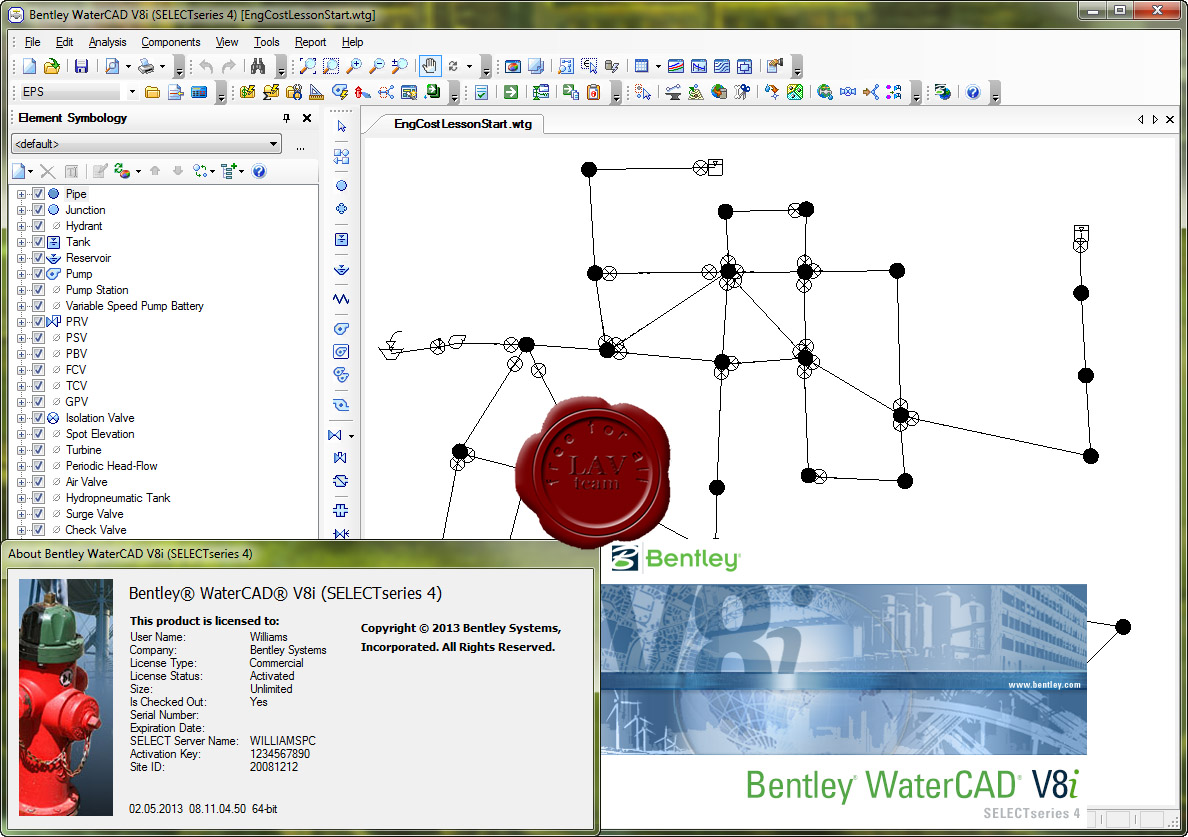This screenshot has height=837, width=1188.
Task: Toggle the Hydrant checkbox
Action: tap(39, 226)
